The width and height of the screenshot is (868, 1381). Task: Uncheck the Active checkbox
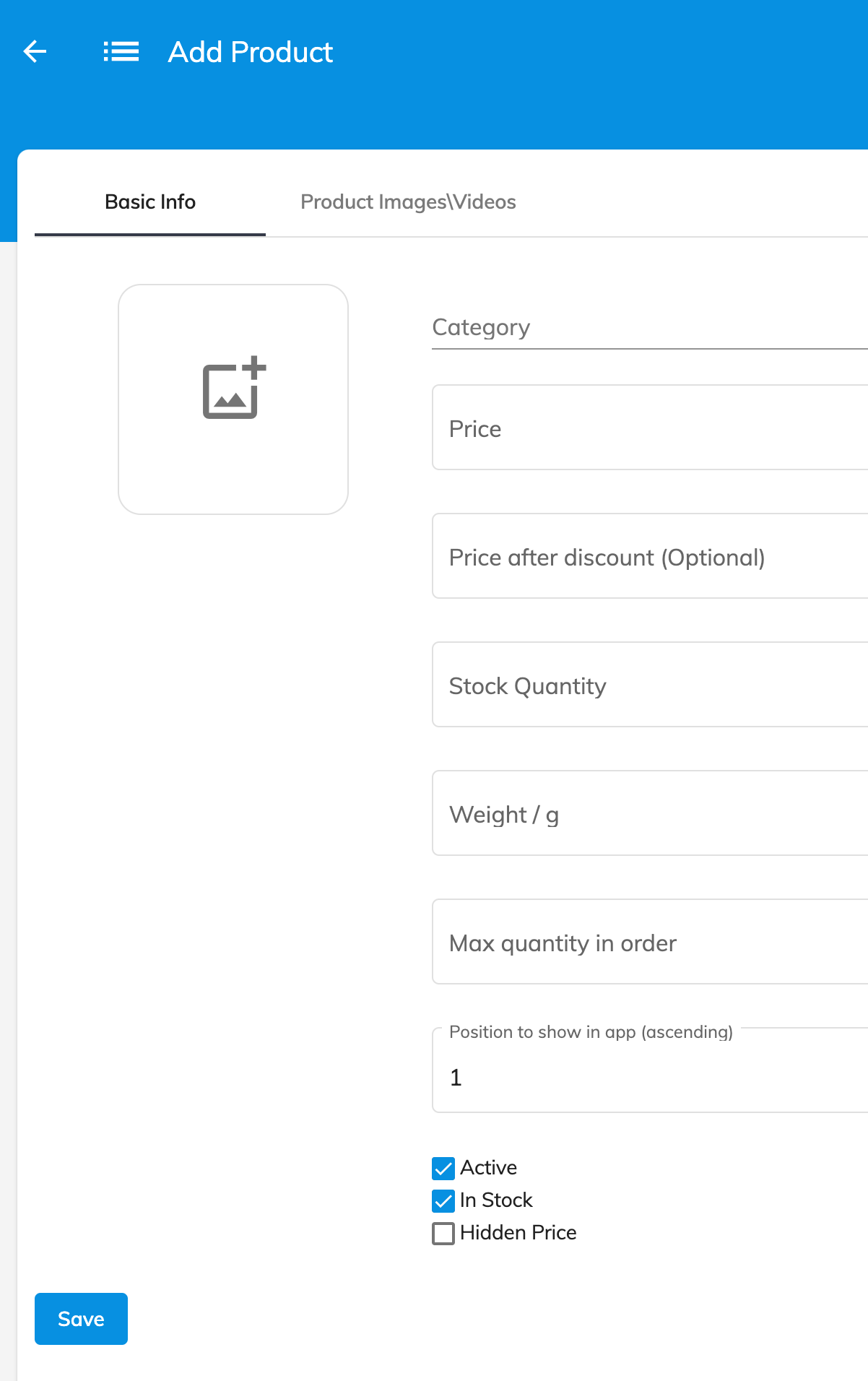(443, 1168)
